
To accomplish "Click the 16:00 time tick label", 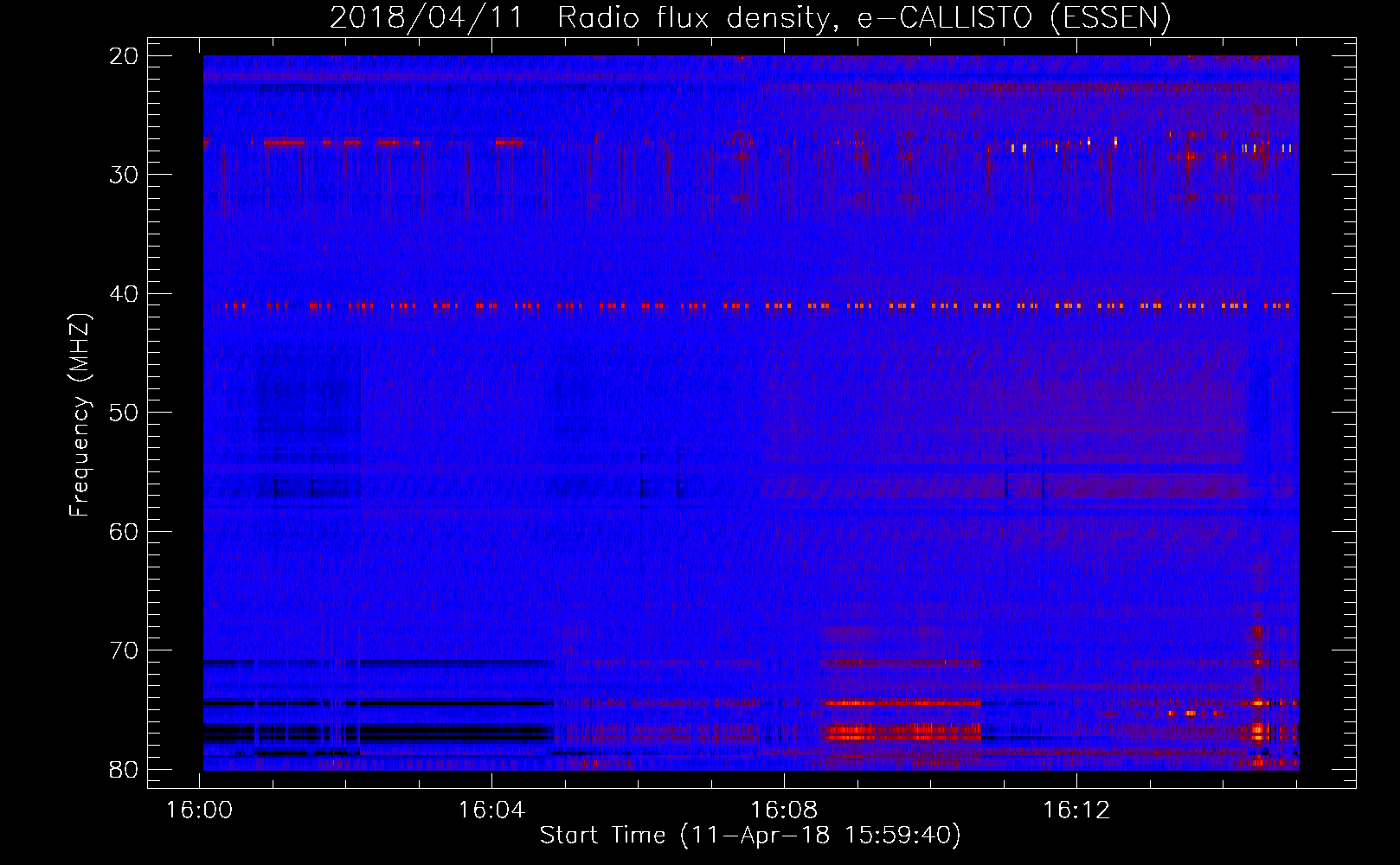I will pyautogui.click(x=200, y=811).
